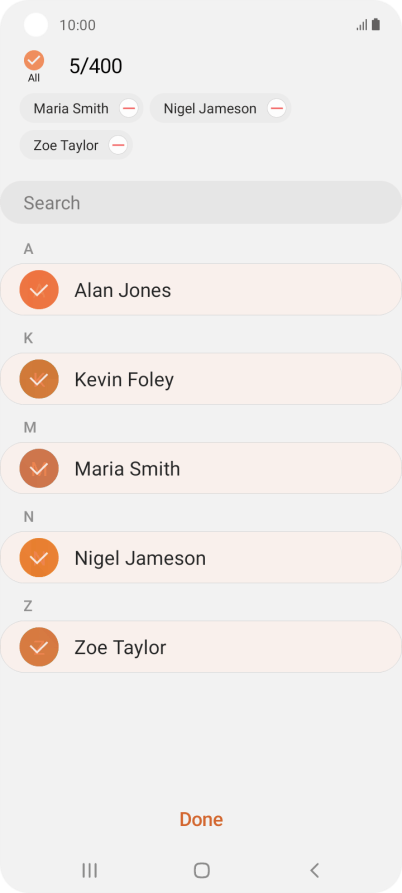Uncheck Alan Jones contact checkmark

(x=39, y=290)
